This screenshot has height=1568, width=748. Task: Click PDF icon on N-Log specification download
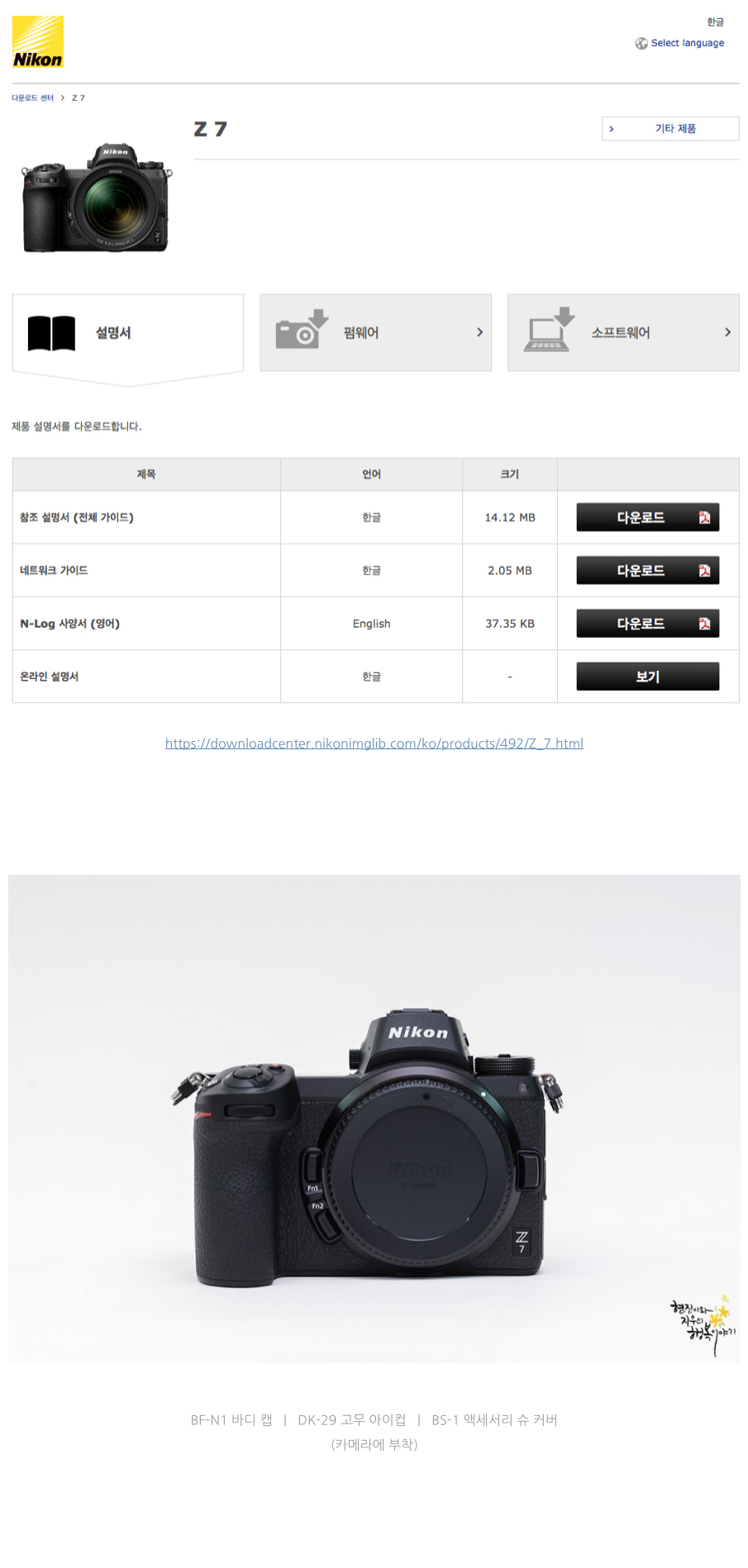[x=704, y=624]
